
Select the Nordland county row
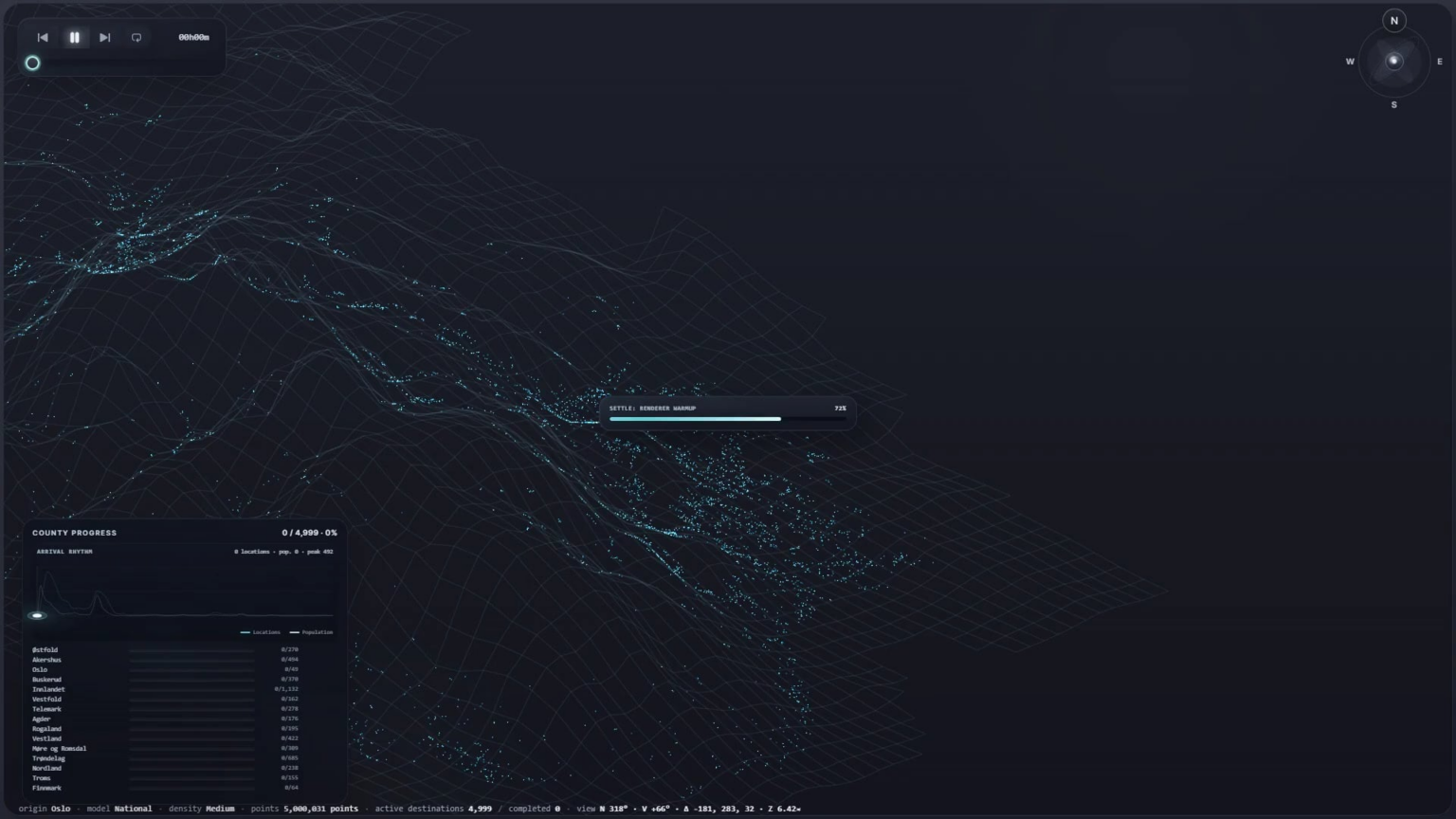tap(165, 769)
